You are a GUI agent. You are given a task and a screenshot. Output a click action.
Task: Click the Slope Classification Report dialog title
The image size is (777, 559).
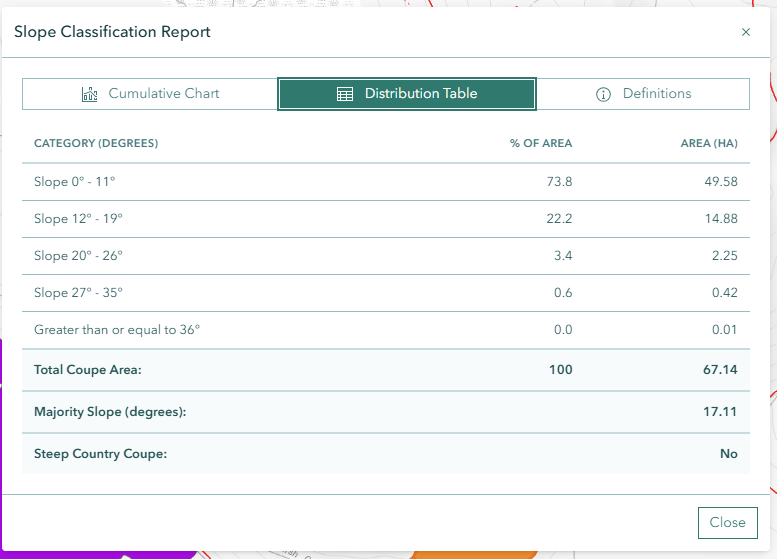click(x=112, y=32)
